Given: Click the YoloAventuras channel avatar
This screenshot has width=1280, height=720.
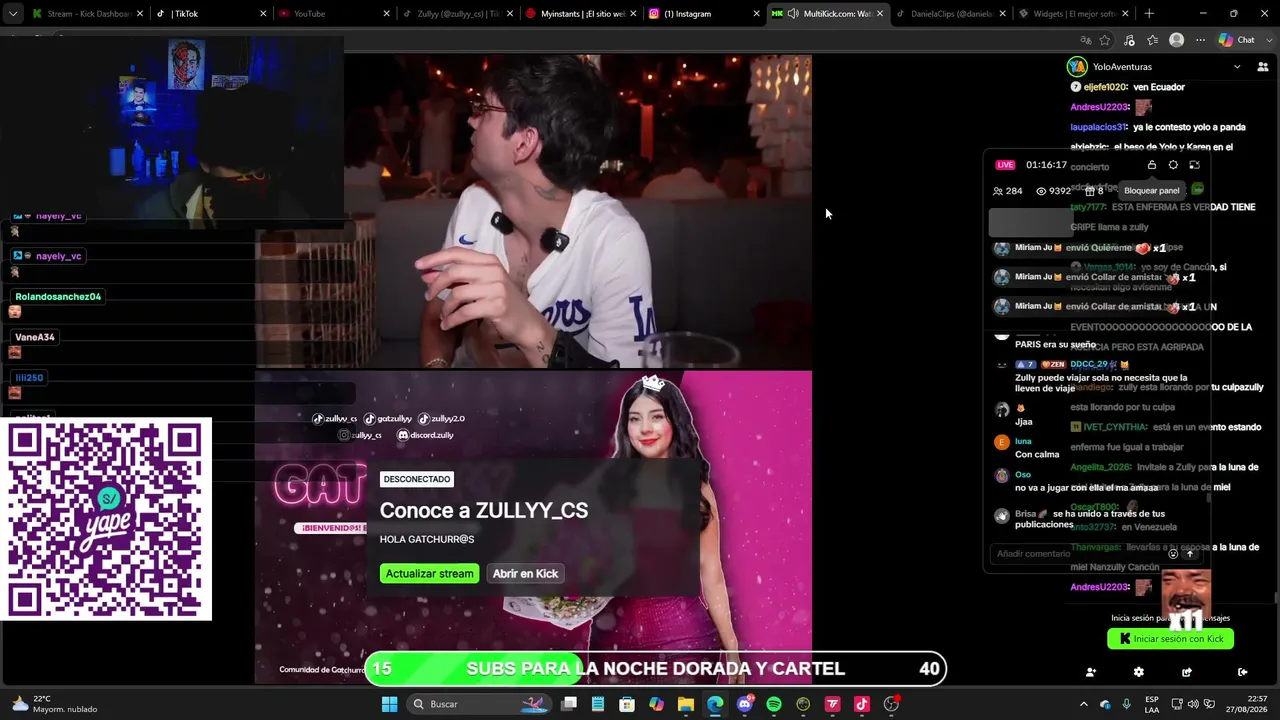Looking at the screenshot, I should pos(1077,67).
